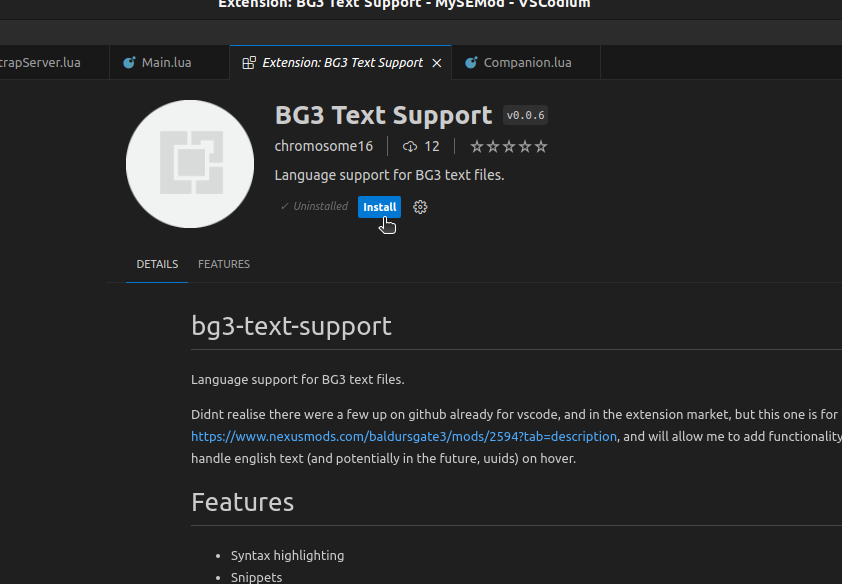Show the DETAILS section of the extension
This screenshot has width=842, height=584.
pyautogui.click(x=157, y=264)
